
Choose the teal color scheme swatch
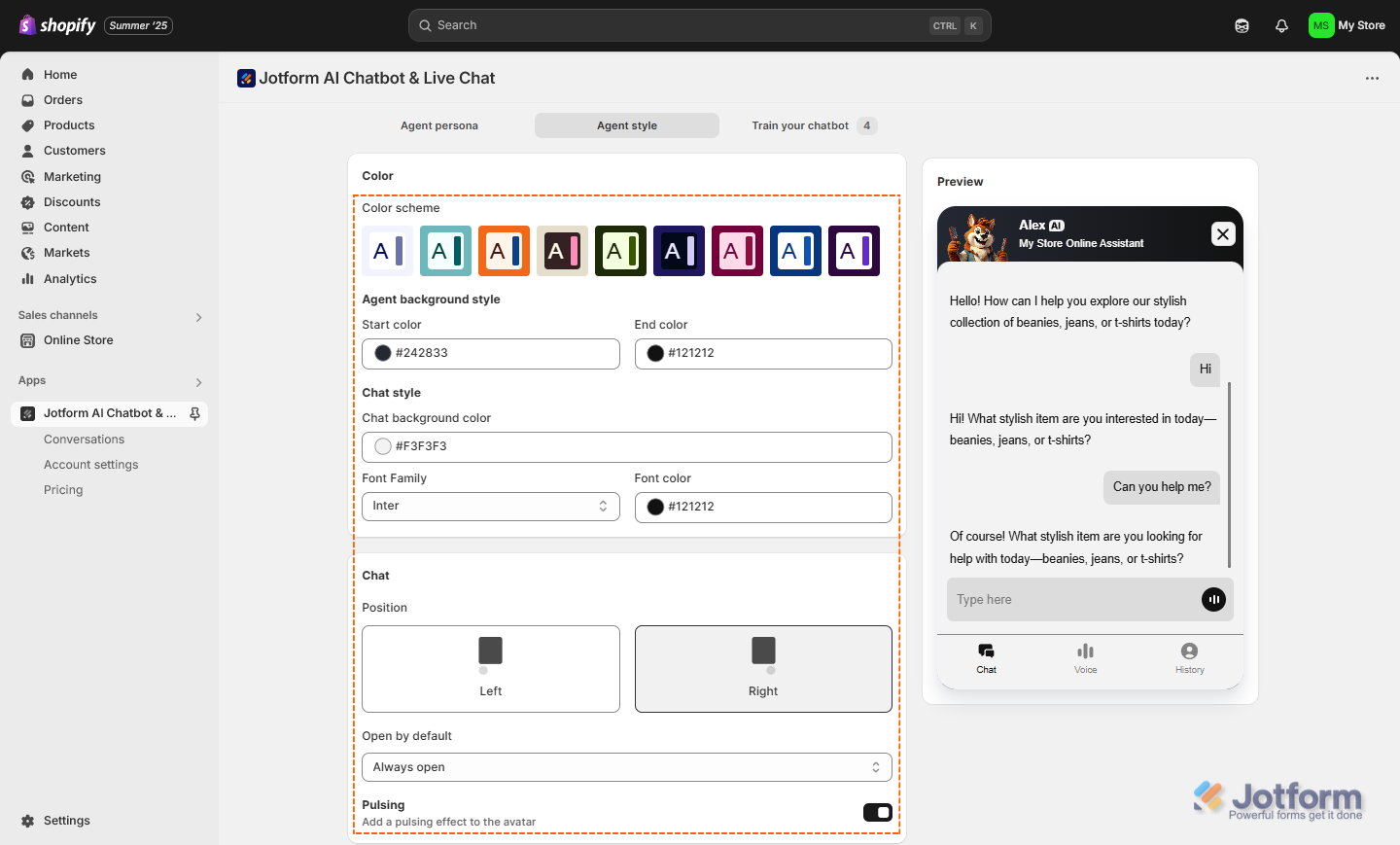click(446, 251)
